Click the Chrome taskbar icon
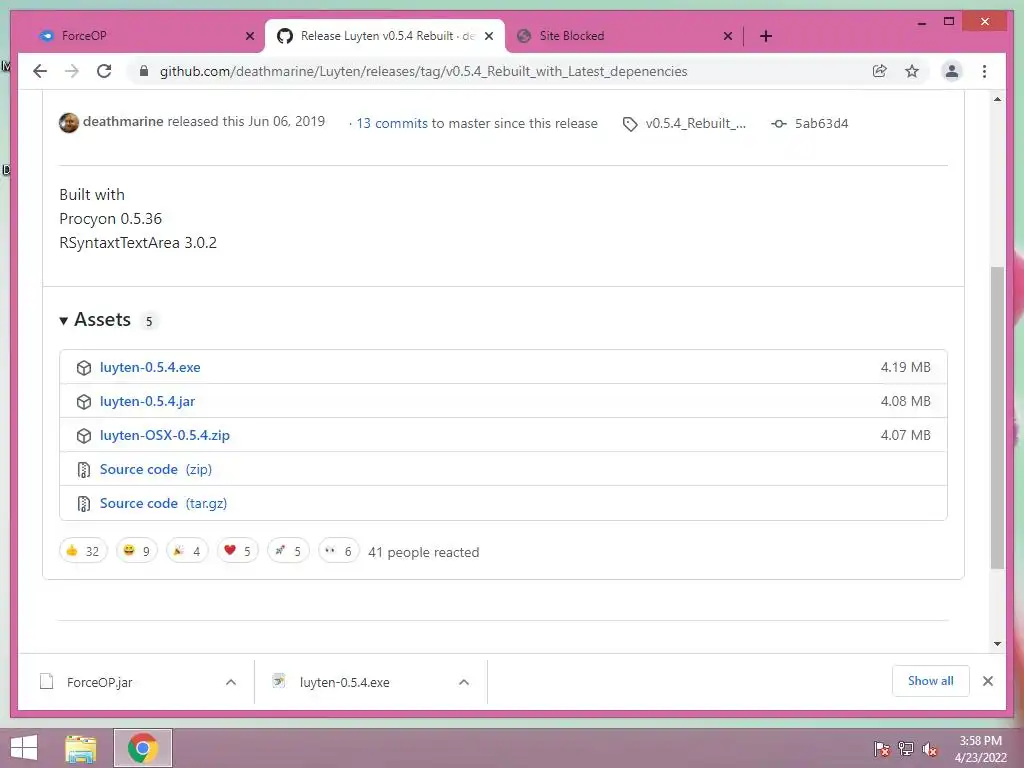Screen dimensions: 1024x768 (x=142, y=748)
